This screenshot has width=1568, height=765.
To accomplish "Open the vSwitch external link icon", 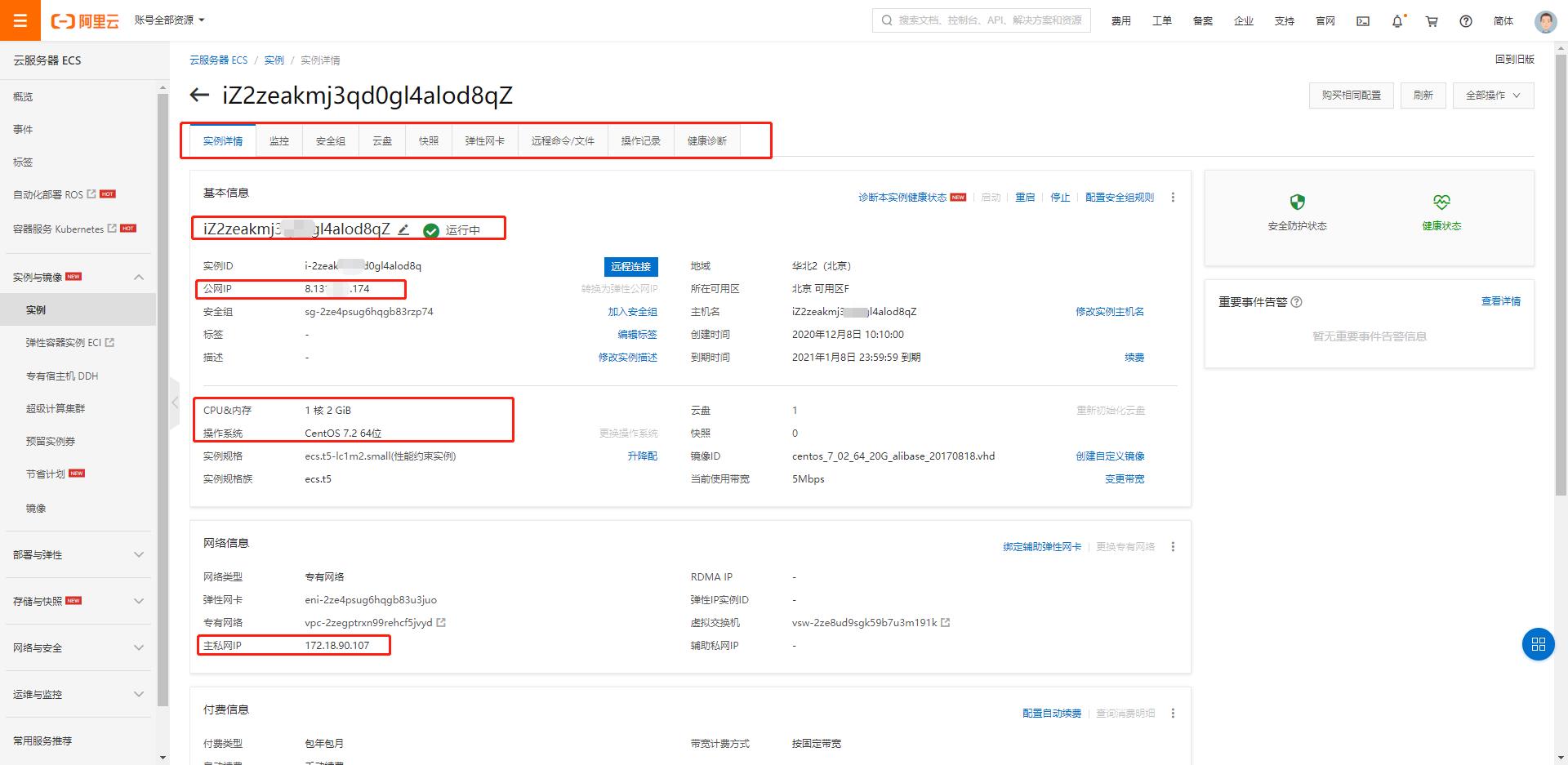I will [x=946, y=623].
